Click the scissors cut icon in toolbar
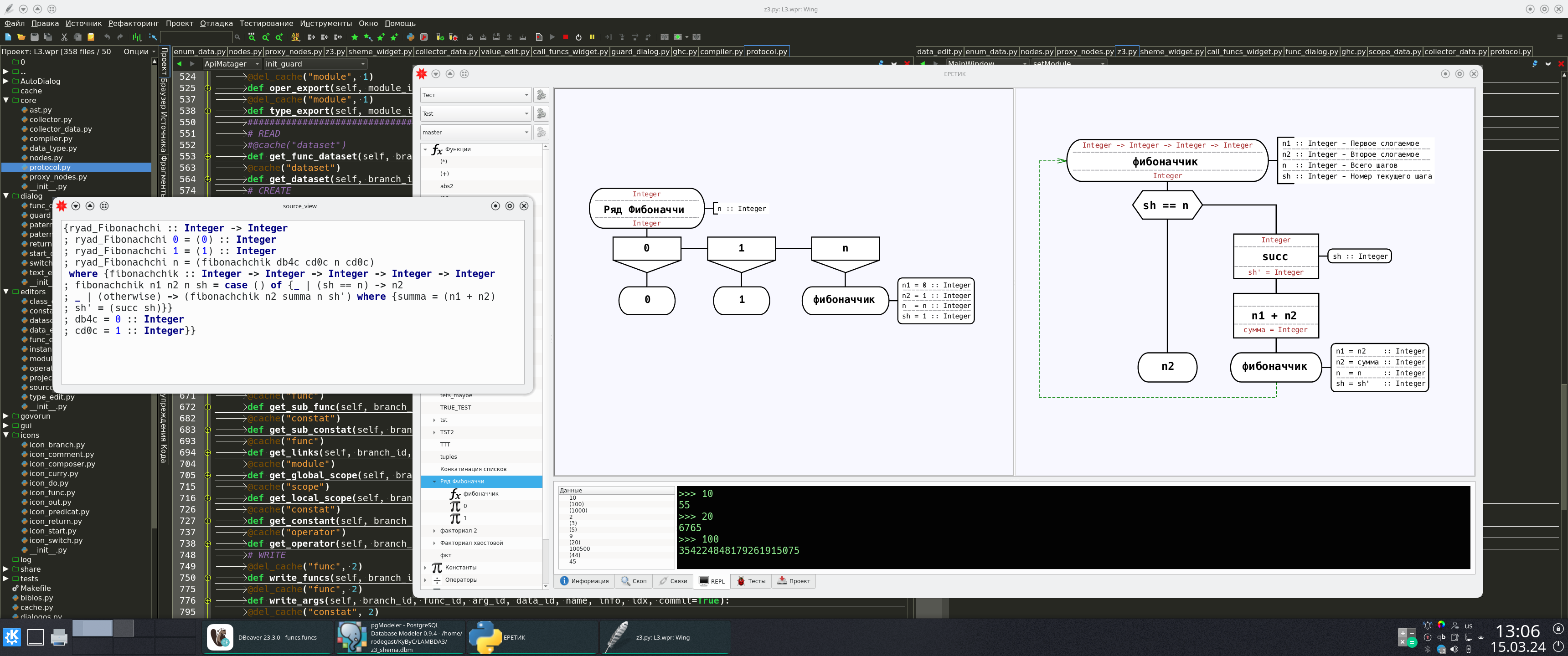Screen dimensions: 1568x656 pyautogui.click(x=64, y=37)
